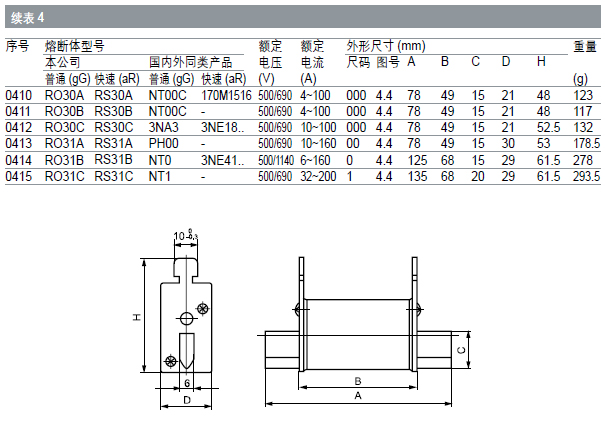This screenshot has width=605, height=425.
Task: Click the 重量 column header
Action: pos(584,46)
